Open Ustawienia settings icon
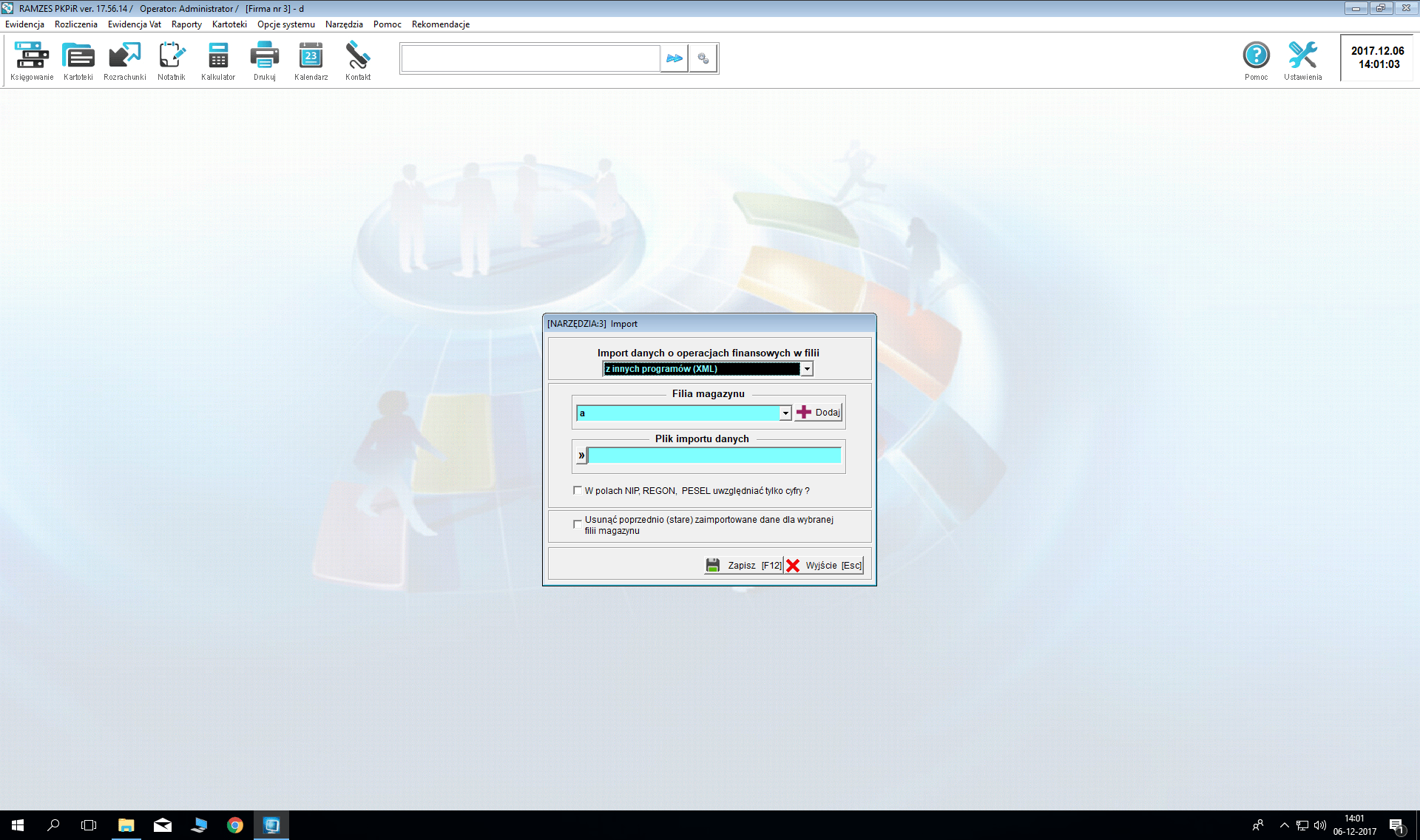The width and height of the screenshot is (1420, 840). (x=1302, y=56)
